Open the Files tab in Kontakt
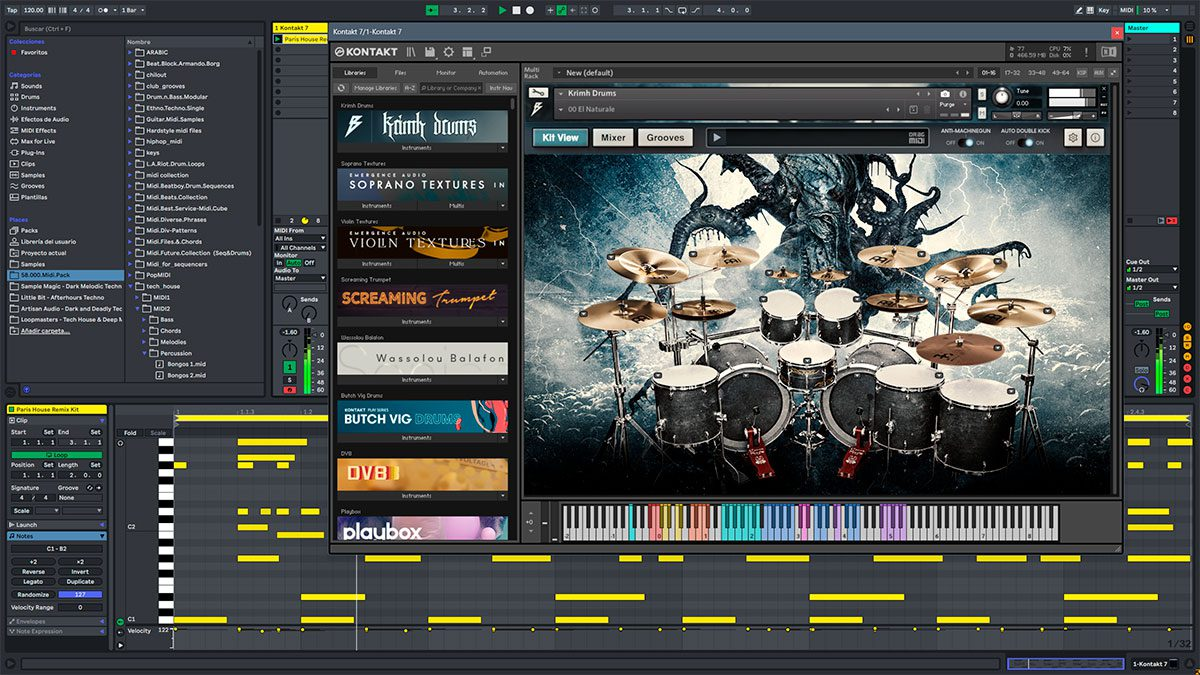Image resolution: width=1200 pixels, height=675 pixels. pyautogui.click(x=400, y=73)
